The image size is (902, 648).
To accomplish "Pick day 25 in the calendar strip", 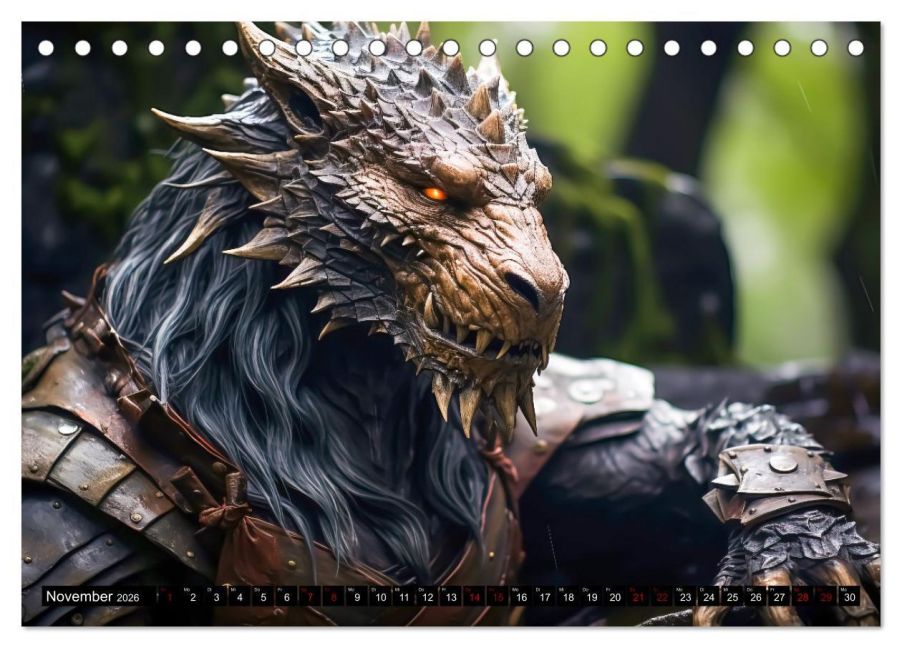I will [732, 597].
